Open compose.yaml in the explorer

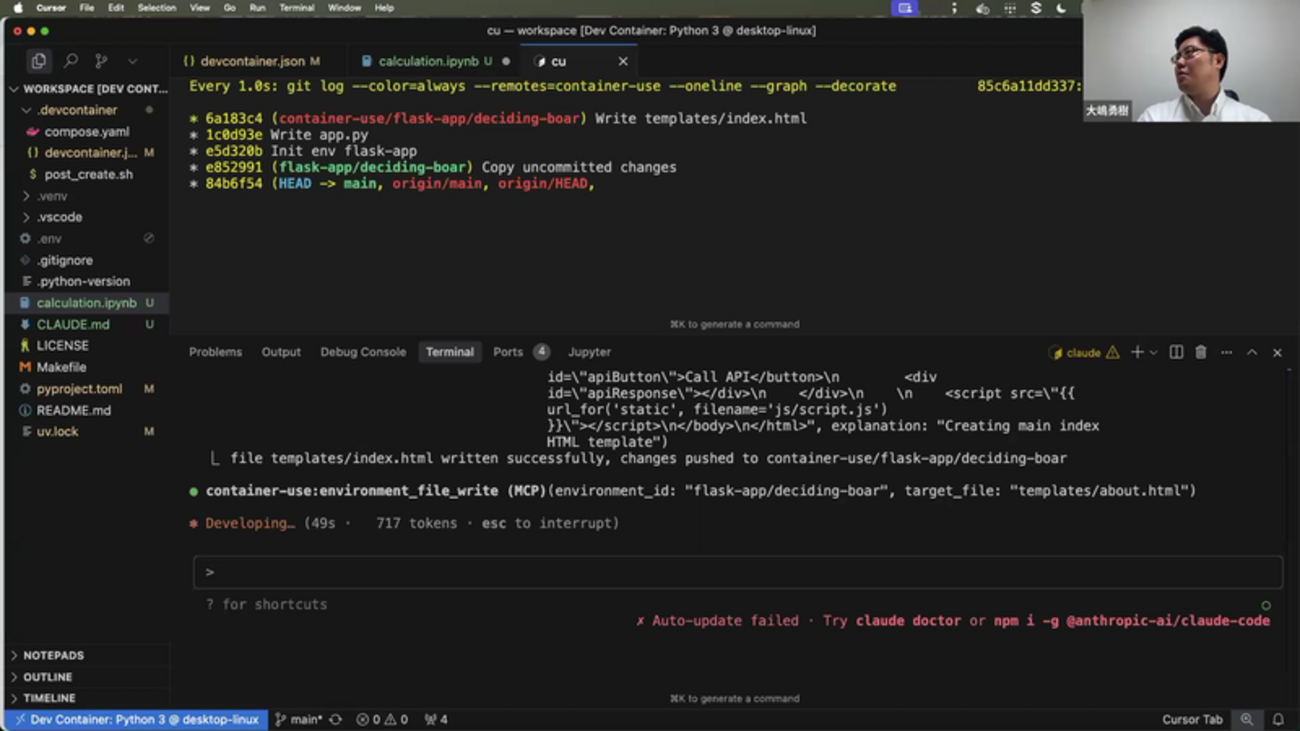(87, 132)
